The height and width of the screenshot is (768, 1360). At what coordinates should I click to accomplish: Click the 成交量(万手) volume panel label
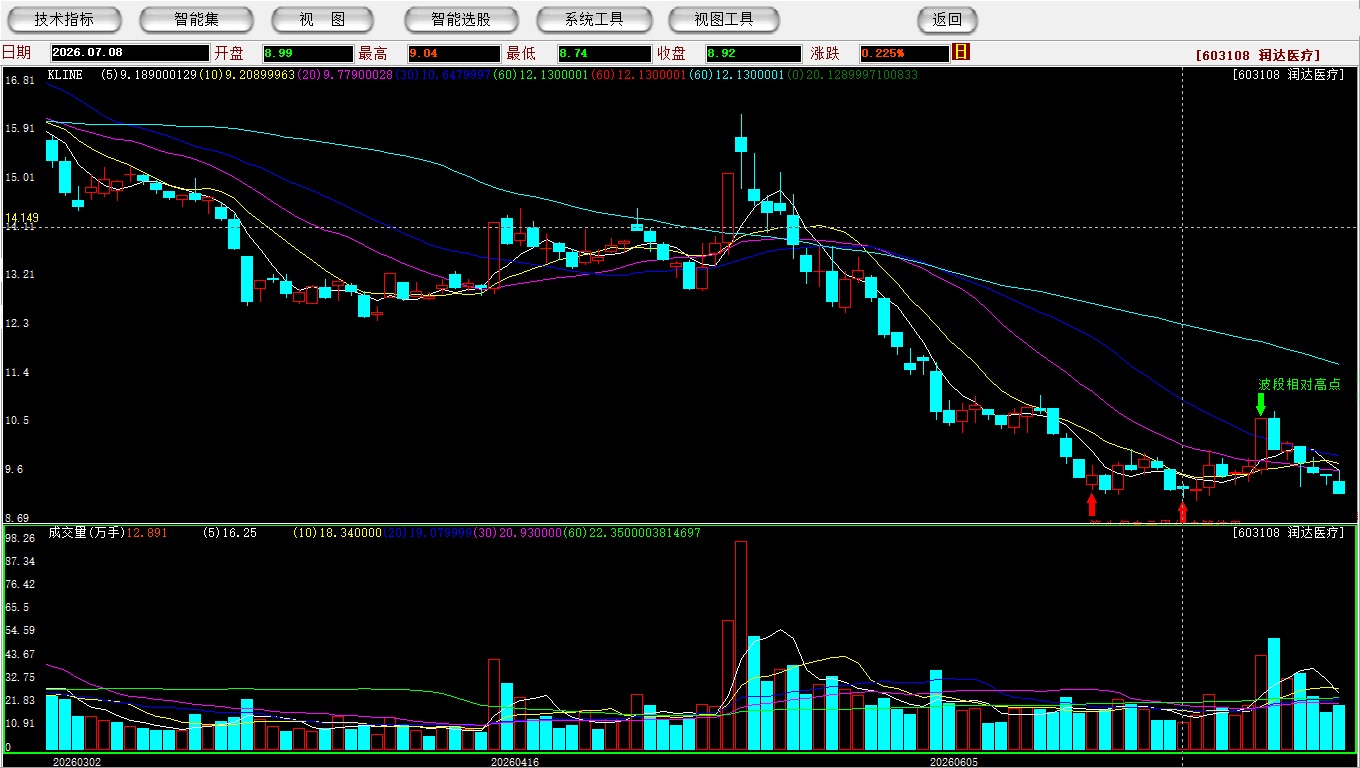[86, 533]
